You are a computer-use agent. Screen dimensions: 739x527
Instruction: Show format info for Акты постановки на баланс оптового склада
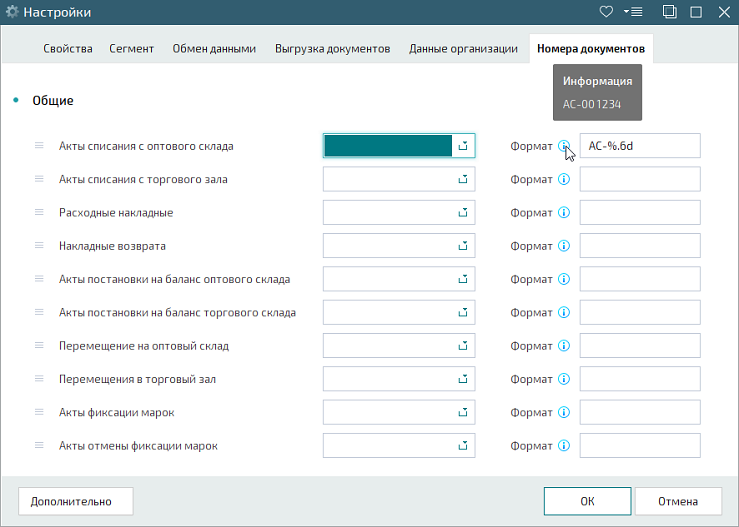click(564, 279)
